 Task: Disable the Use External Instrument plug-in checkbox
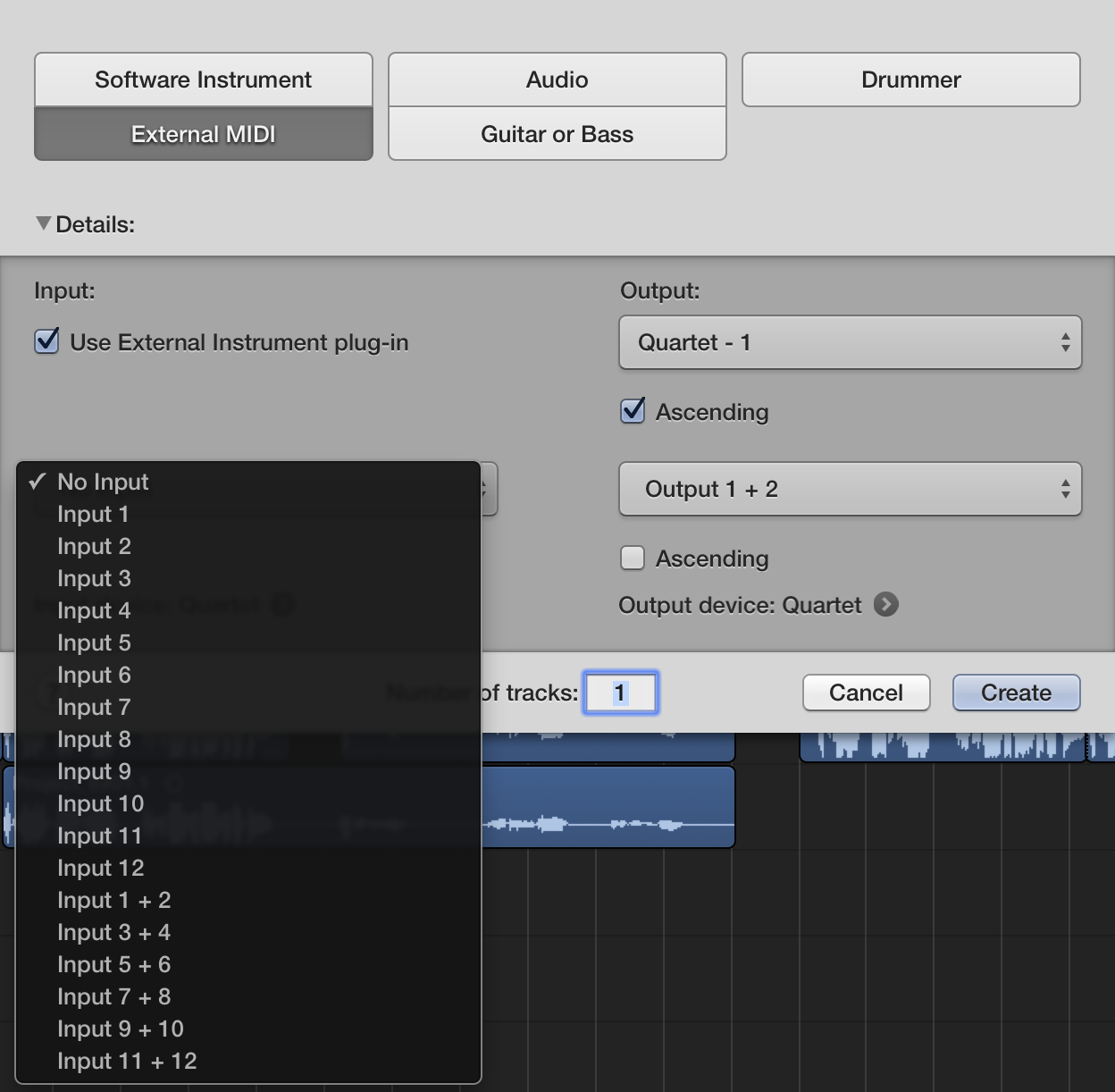pos(46,340)
